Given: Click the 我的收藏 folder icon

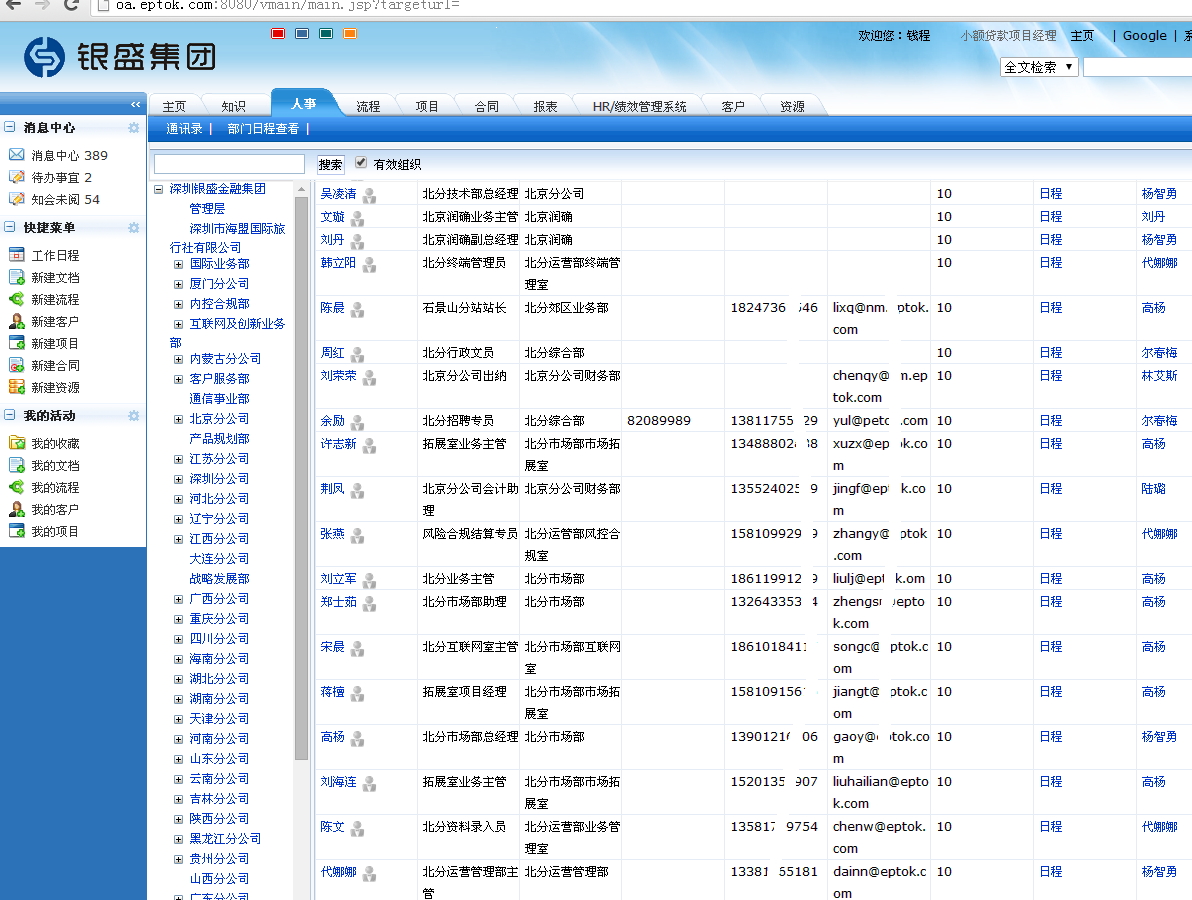Looking at the screenshot, I should click(x=17, y=442).
